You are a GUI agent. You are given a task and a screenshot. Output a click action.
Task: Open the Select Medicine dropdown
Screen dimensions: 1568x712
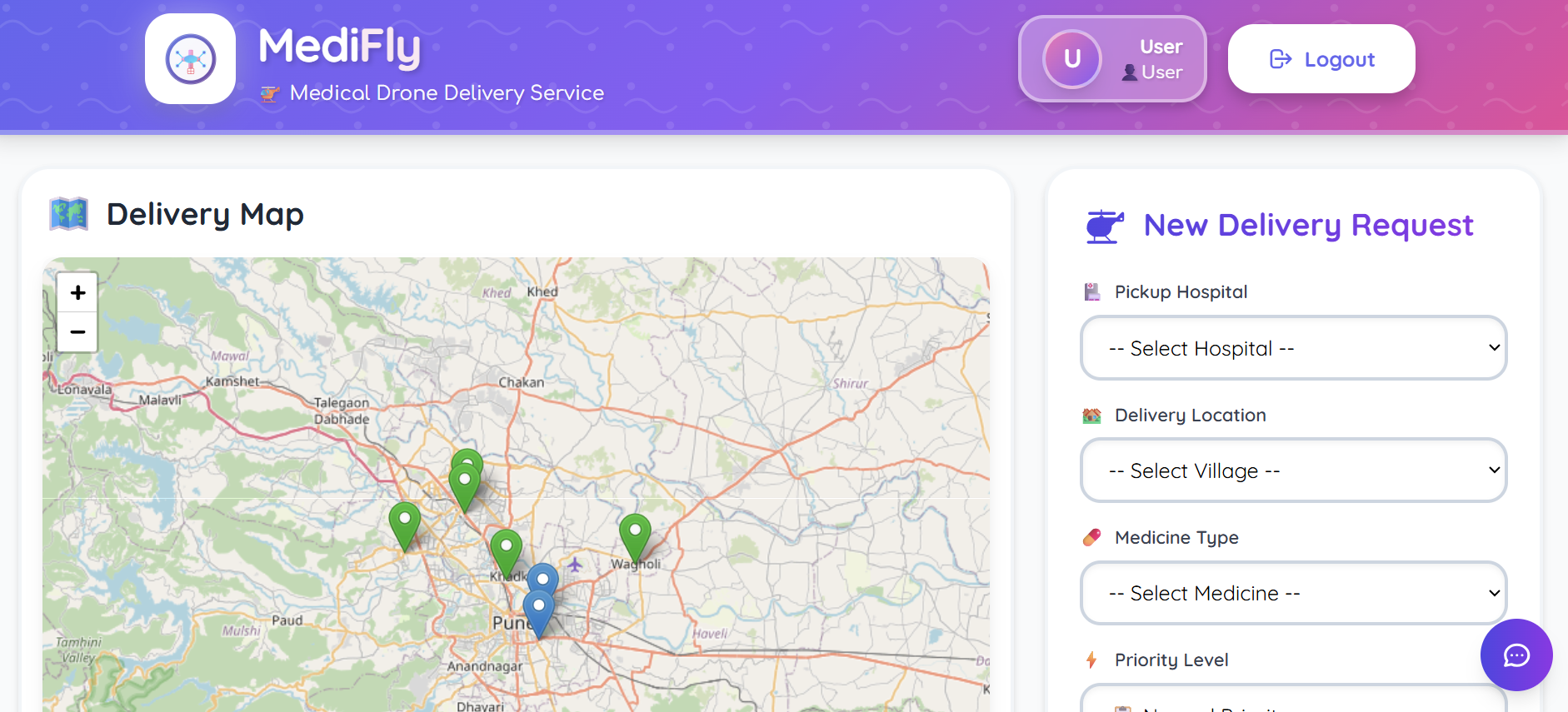tap(1293, 593)
